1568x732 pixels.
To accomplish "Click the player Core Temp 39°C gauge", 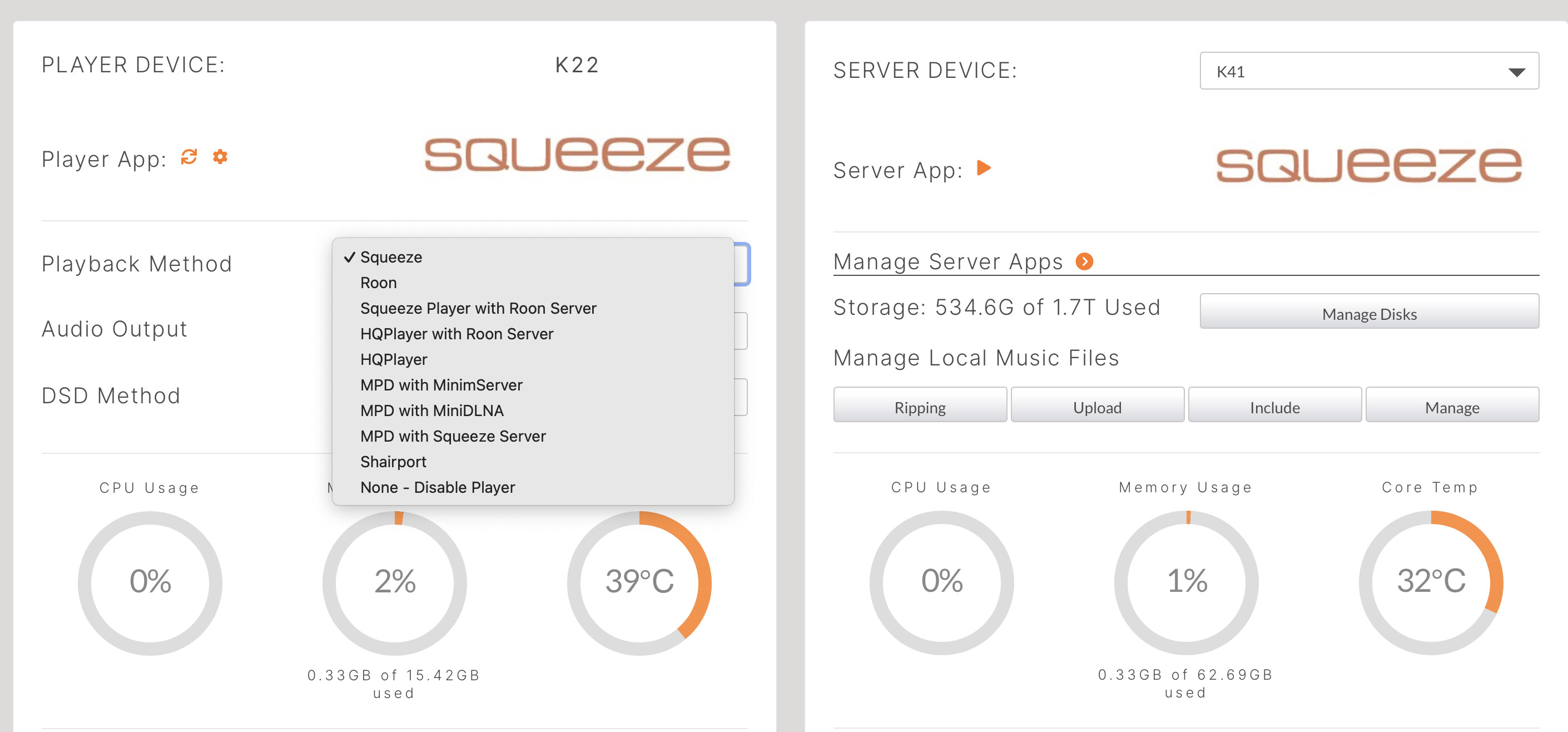I will coord(639,583).
